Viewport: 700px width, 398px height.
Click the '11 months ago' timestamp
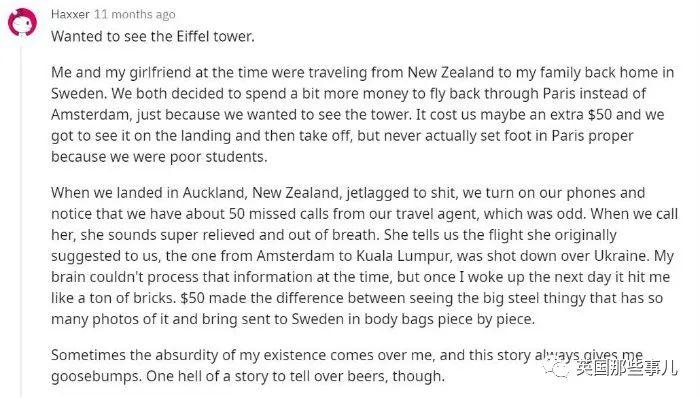click(134, 15)
